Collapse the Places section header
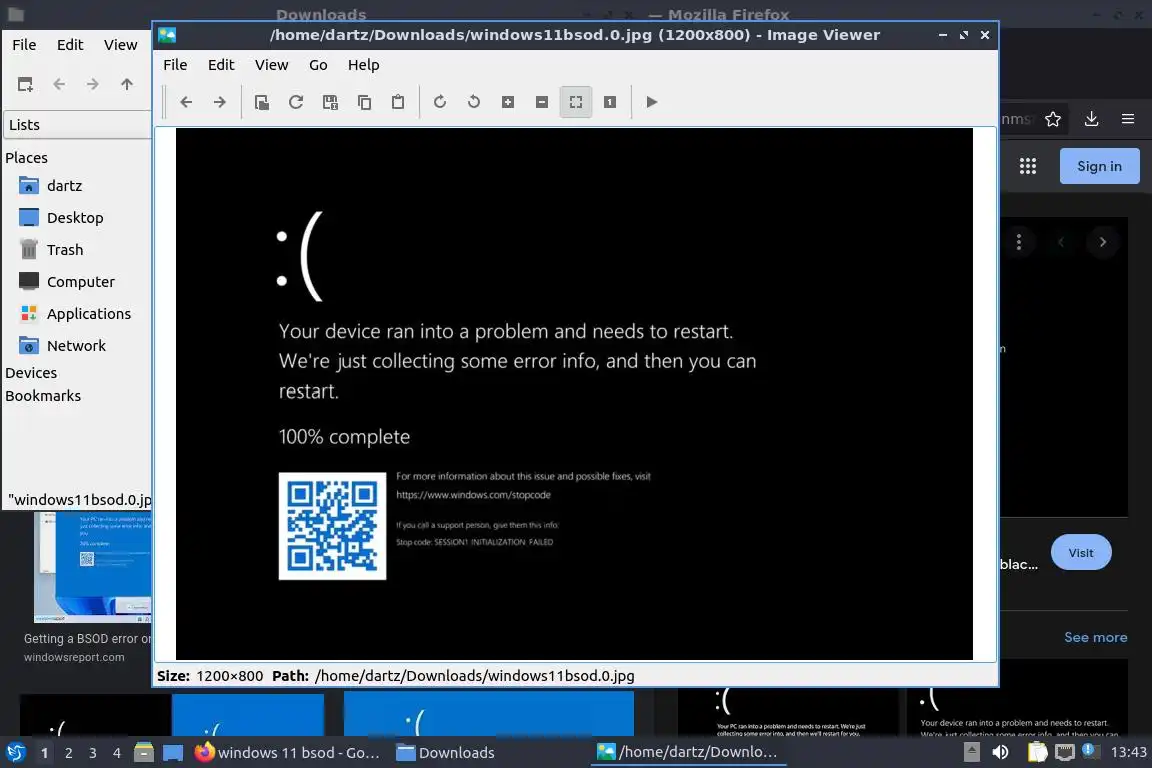This screenshot has width=1152, height=768. 26,158
